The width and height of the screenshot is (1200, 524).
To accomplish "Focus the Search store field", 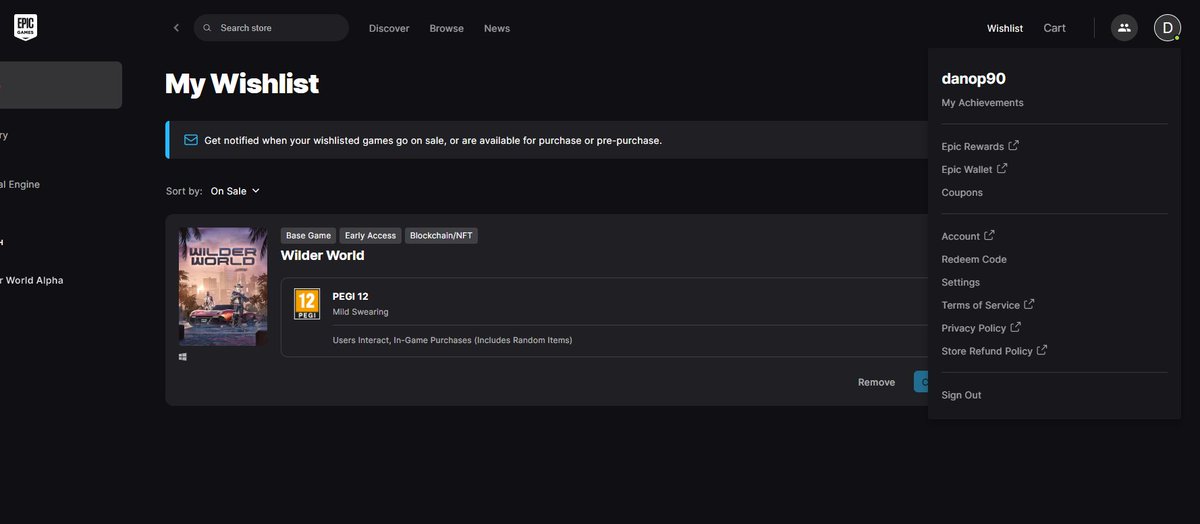I will (x=271, y=28).
